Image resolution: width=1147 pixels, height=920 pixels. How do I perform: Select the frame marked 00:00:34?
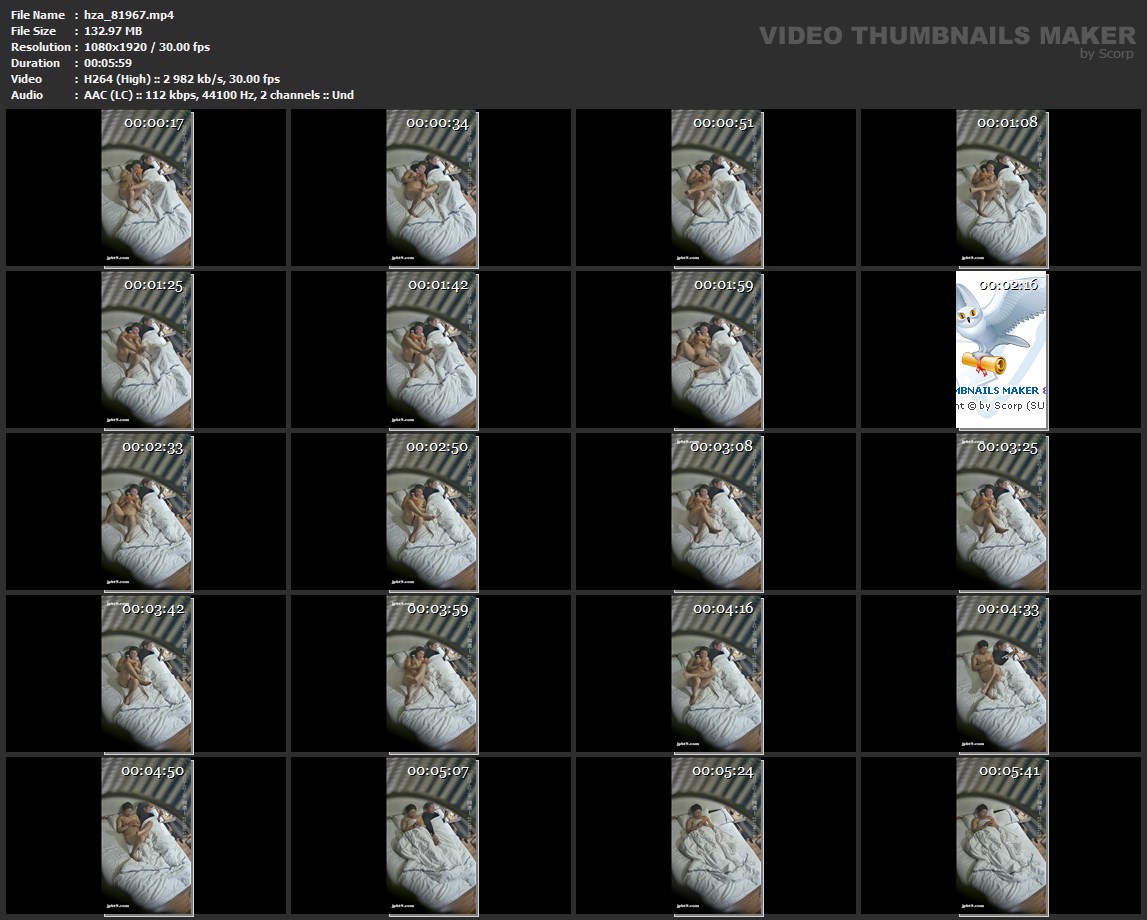[x=432, y=188]
